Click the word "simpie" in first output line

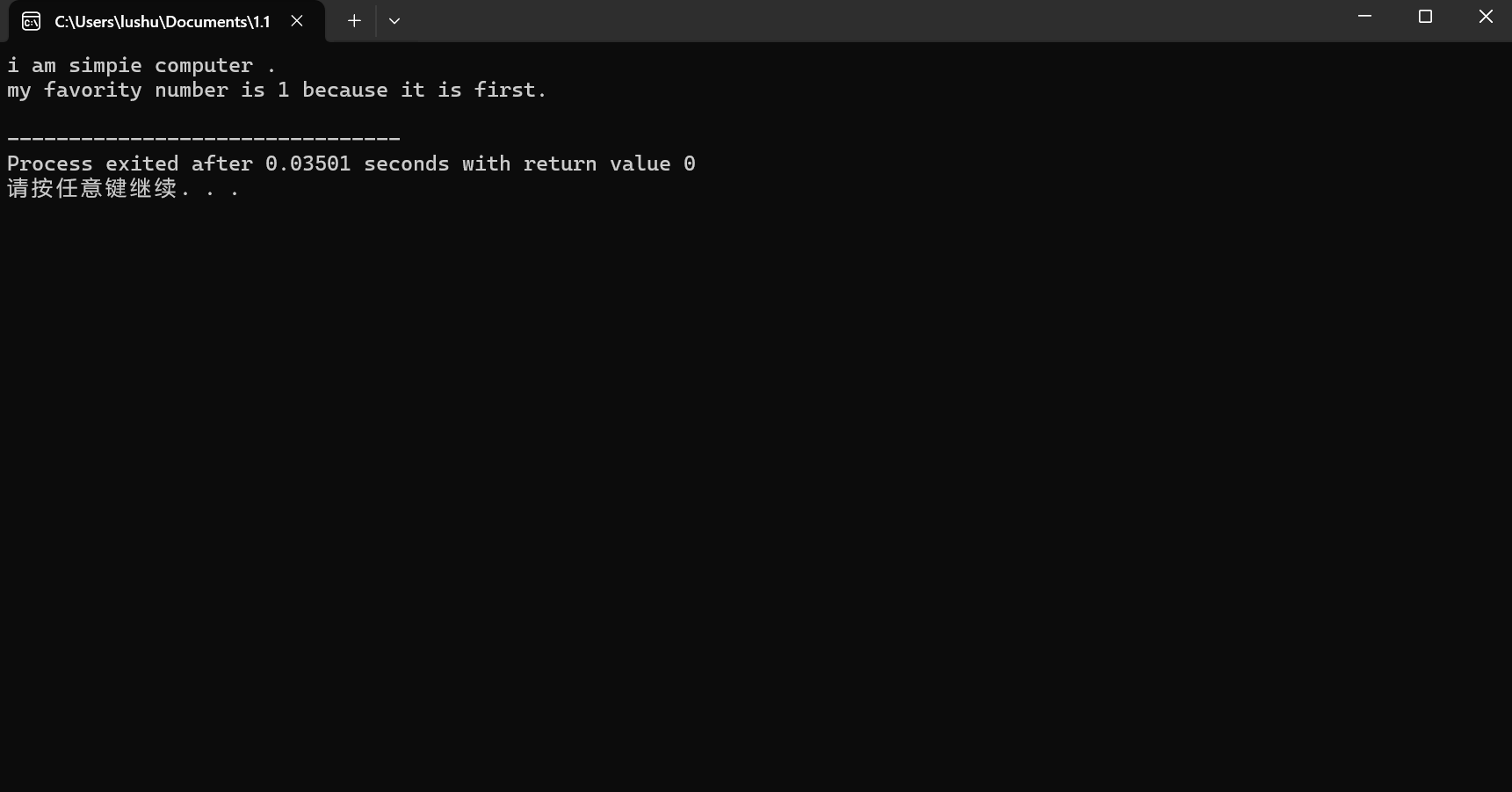pos(105,66)
